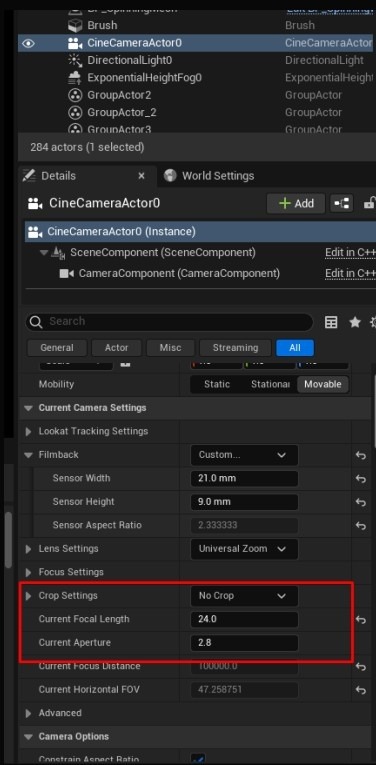The height and width of the screenshot is (765, 376).
Task: Set Mobility to Stationary
Action: [x=270, y=384]
